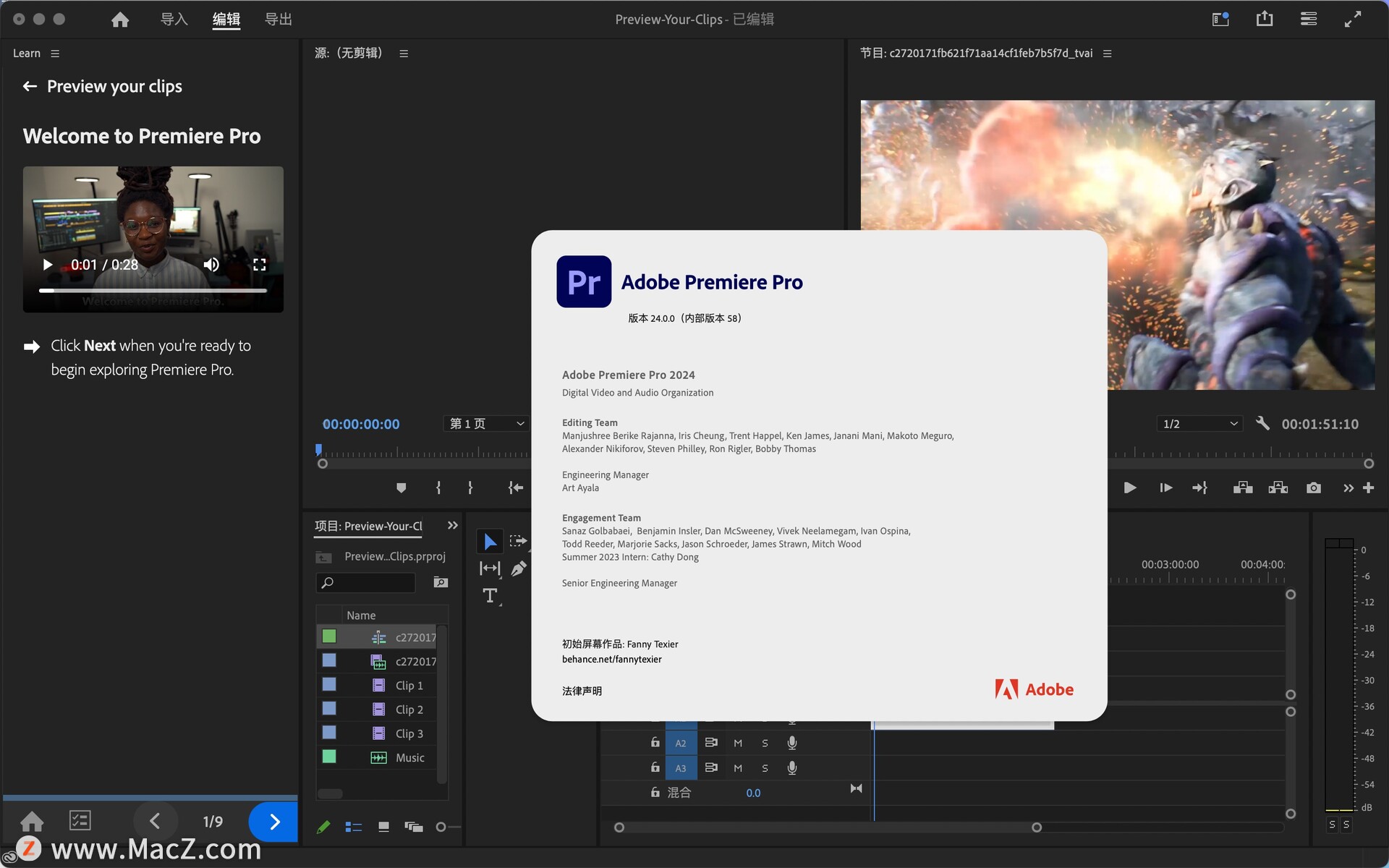This screenshot has width=1389, height=868.
Task: Mute the welcome tutorial video
Action: 211,265
